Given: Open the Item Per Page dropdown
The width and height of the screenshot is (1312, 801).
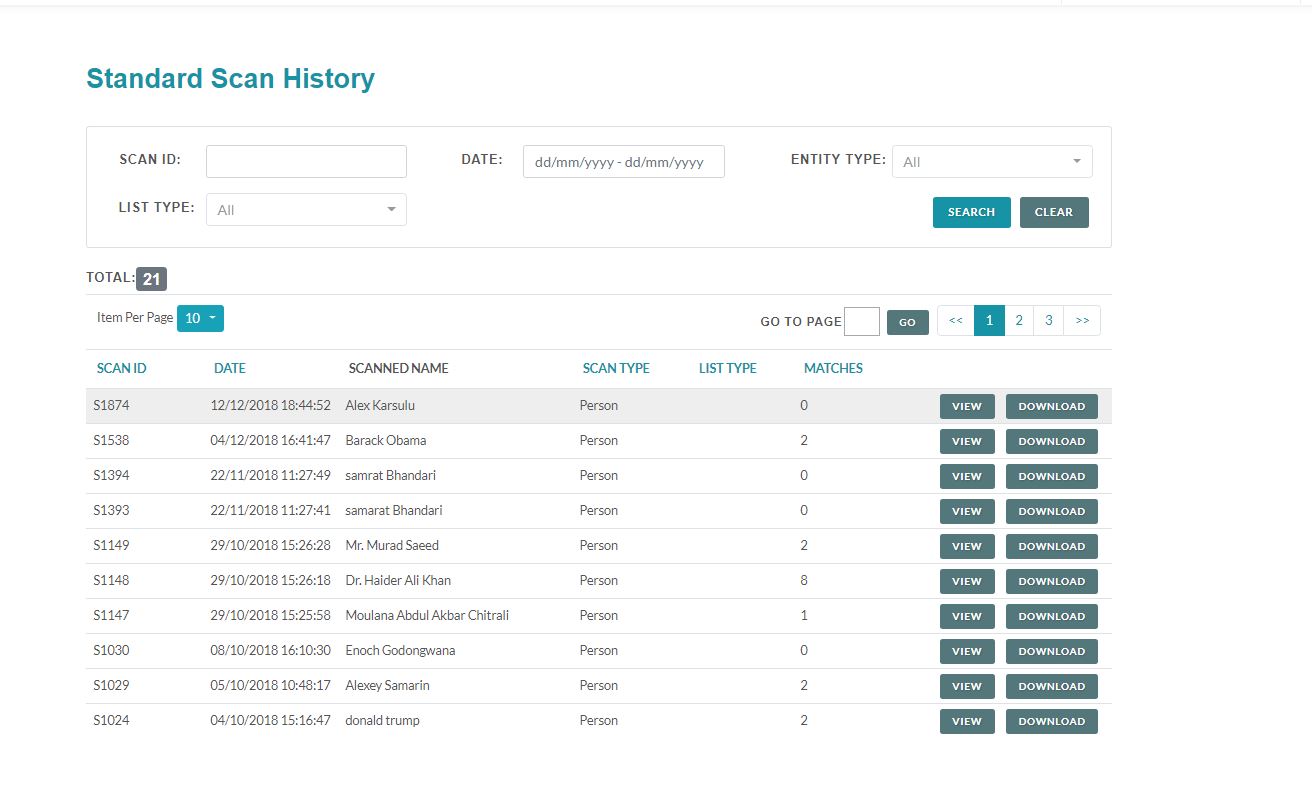Looking at the screenshot, I should click(x=200, y=318).
